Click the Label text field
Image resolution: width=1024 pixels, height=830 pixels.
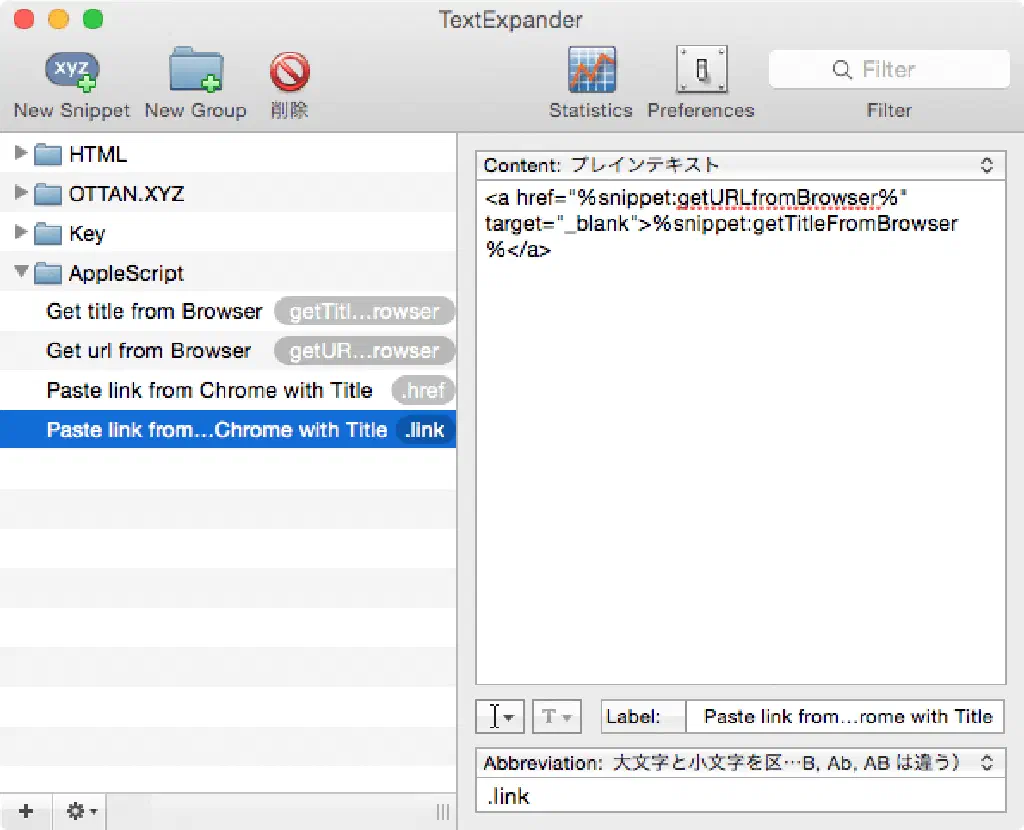point(845,717)
